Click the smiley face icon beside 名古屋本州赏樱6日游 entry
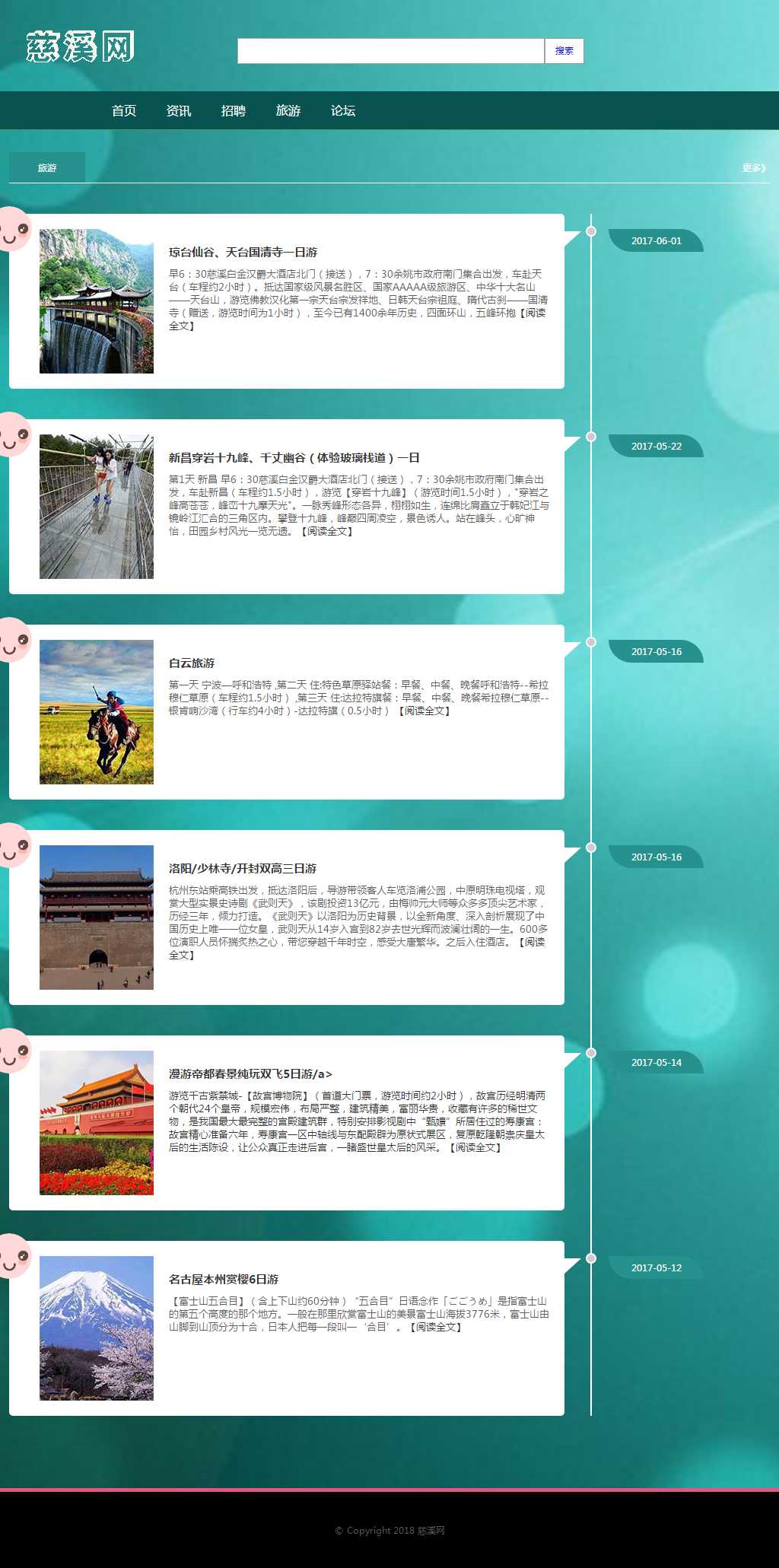This screenshot has height=1568, width=779. tap(14, 1256)
